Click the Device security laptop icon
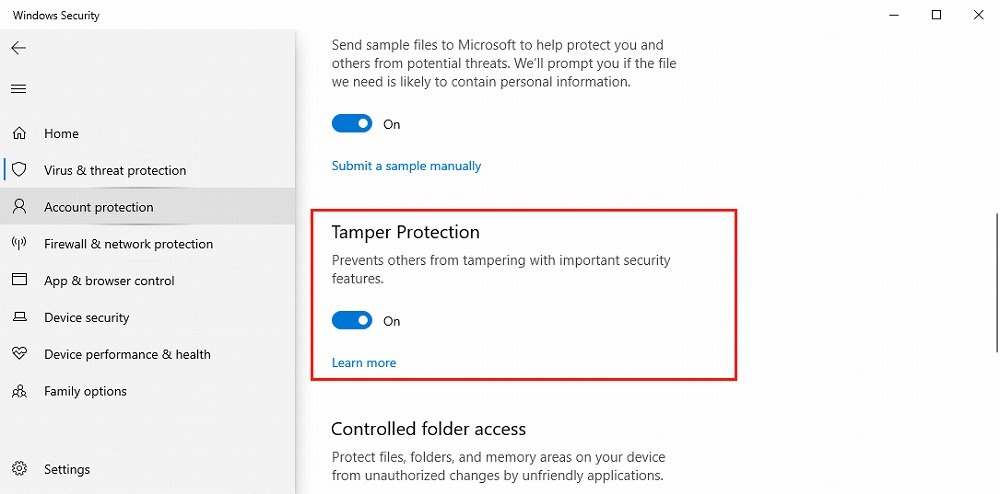 point(19,318)
